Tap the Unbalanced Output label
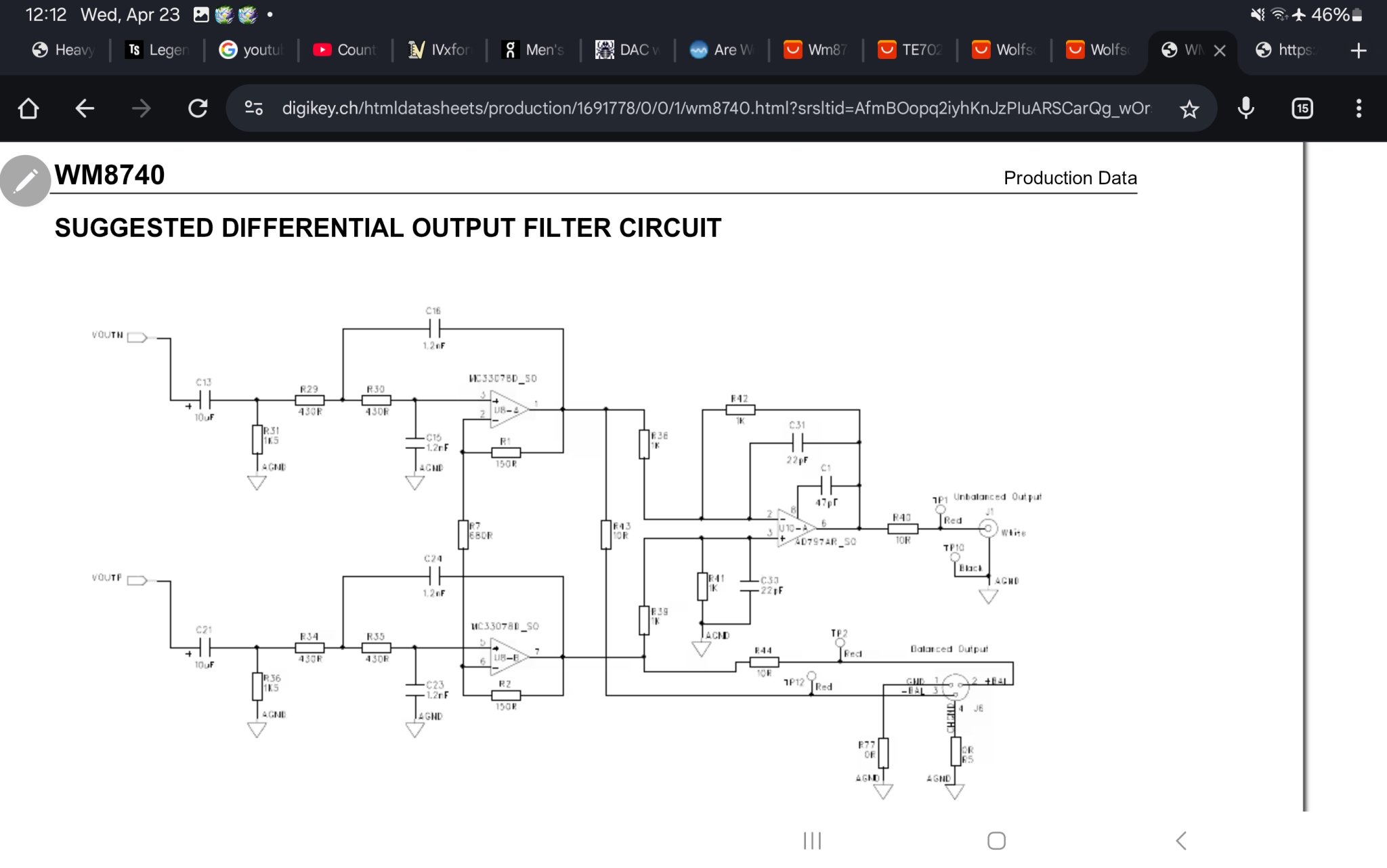 [998, 497]
